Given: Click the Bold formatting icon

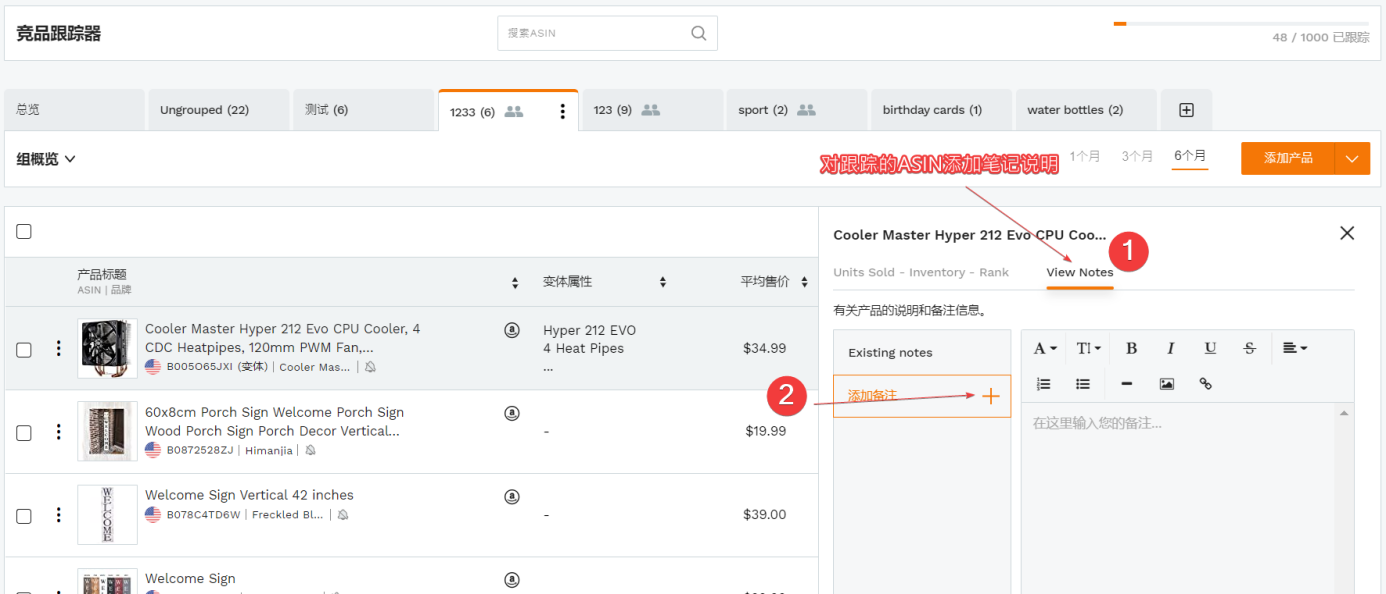Looking at the screenshot, I should [1131, 348].
